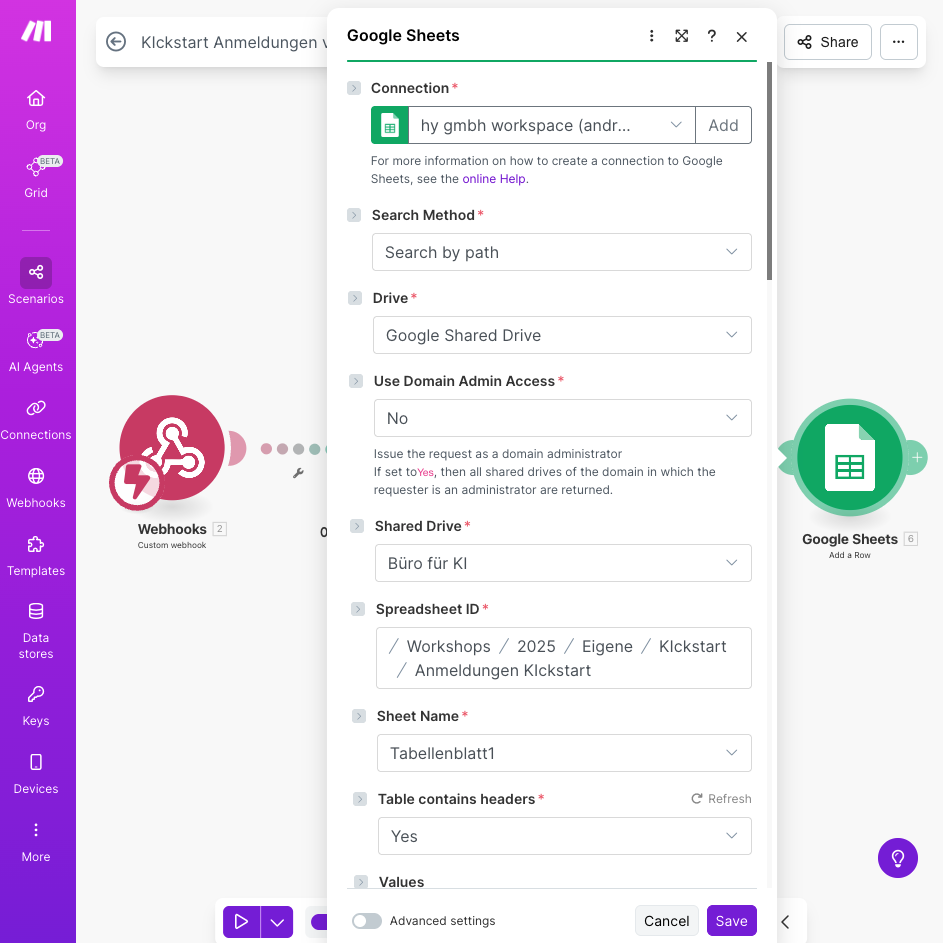Open the Drive dropdown
Screen dimensions: 943x943
562,335
